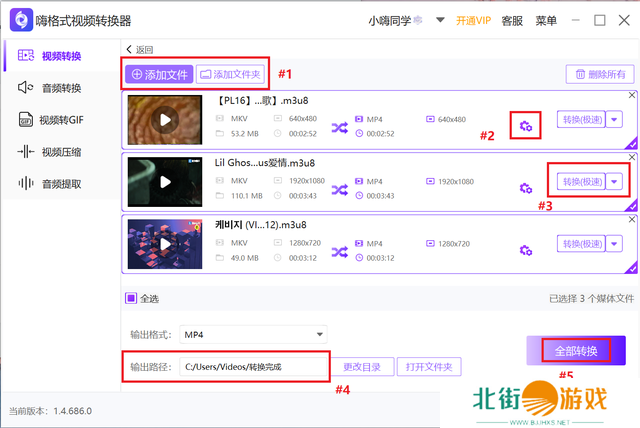Click the gear icon on the 케비지 file row
This screenshot has height=428, width=640.
point(526,249)
